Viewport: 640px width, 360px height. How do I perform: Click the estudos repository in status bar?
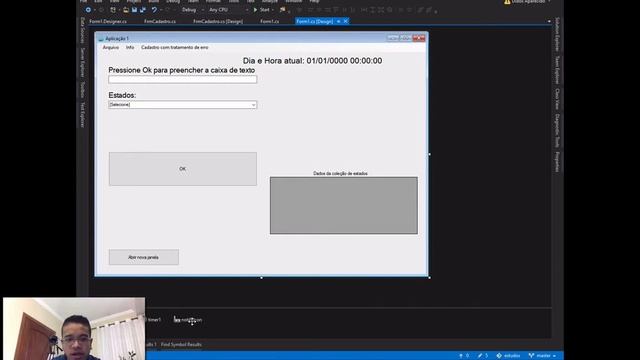pyautogui.click(x=508, y=356)
